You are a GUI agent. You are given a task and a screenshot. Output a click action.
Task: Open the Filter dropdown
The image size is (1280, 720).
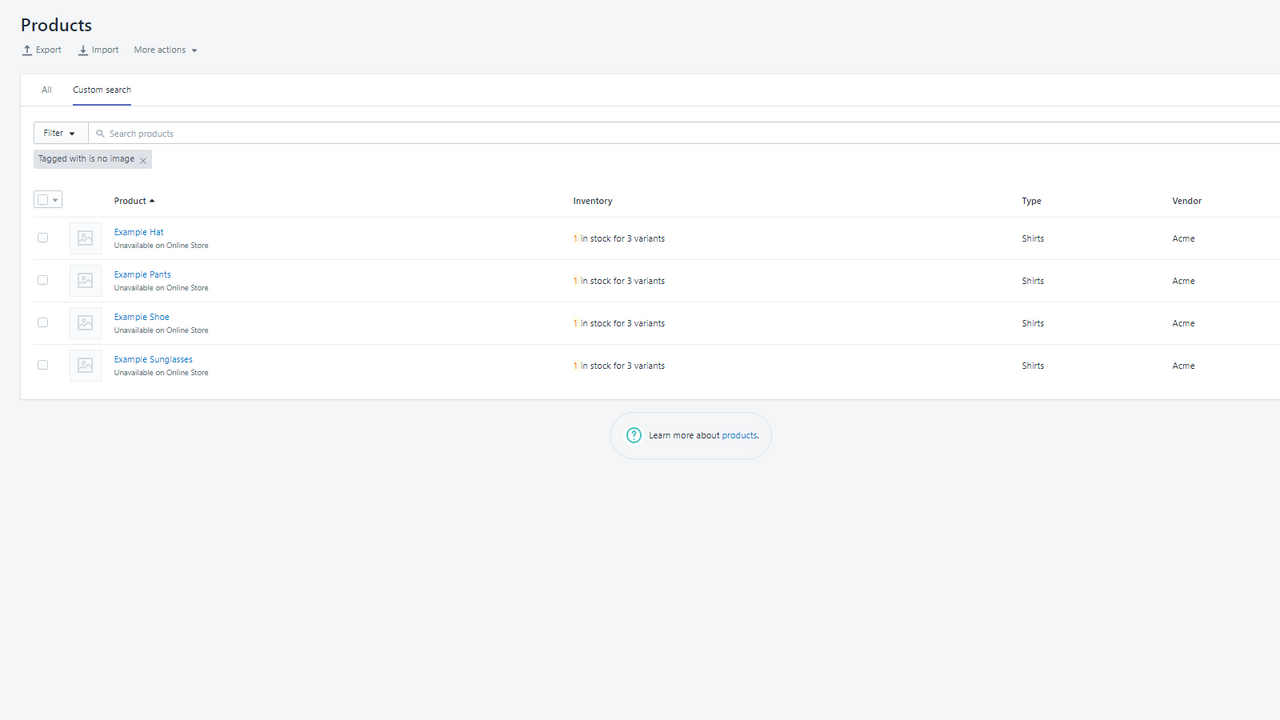[60, 133]
